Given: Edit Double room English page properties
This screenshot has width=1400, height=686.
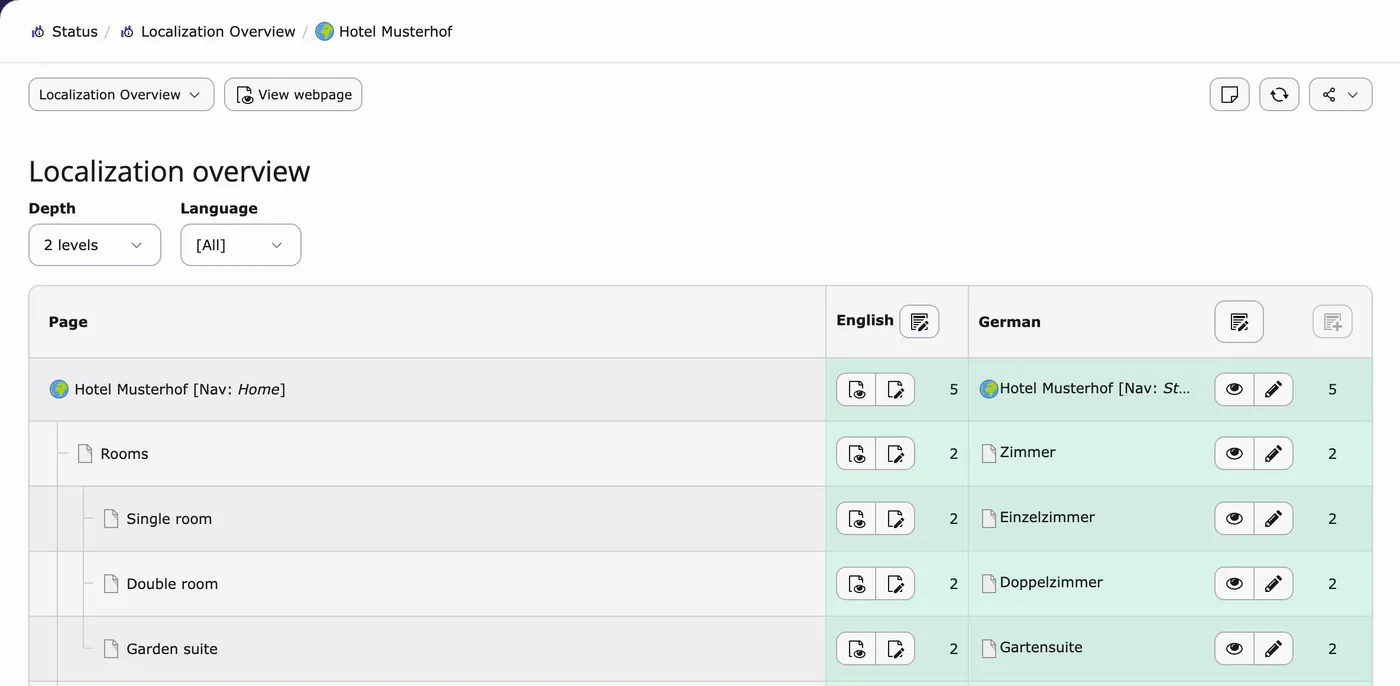Looking at the screenshot, I should [895, 584].
